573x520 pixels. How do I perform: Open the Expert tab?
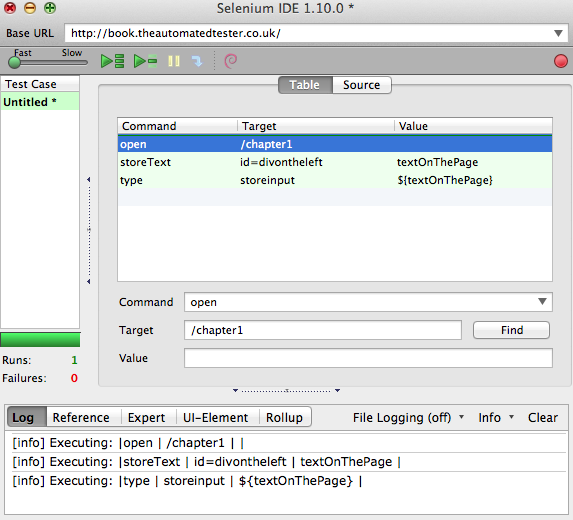(147, 417)
